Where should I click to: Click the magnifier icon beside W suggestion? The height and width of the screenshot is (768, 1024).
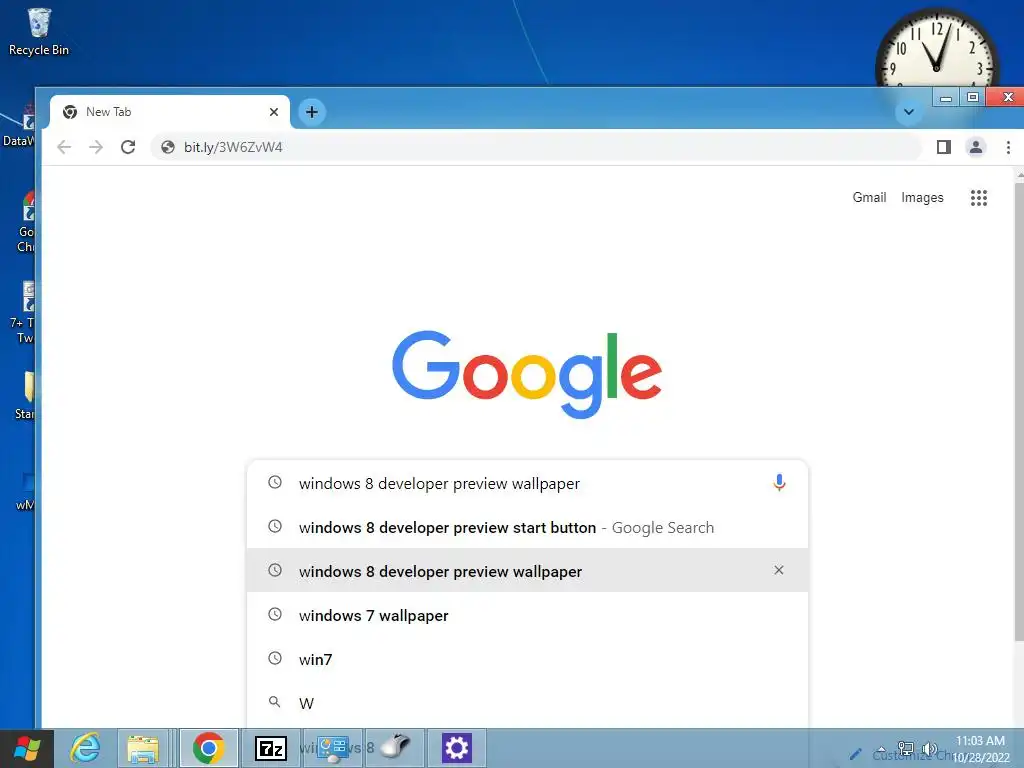[x=275, y=702]
